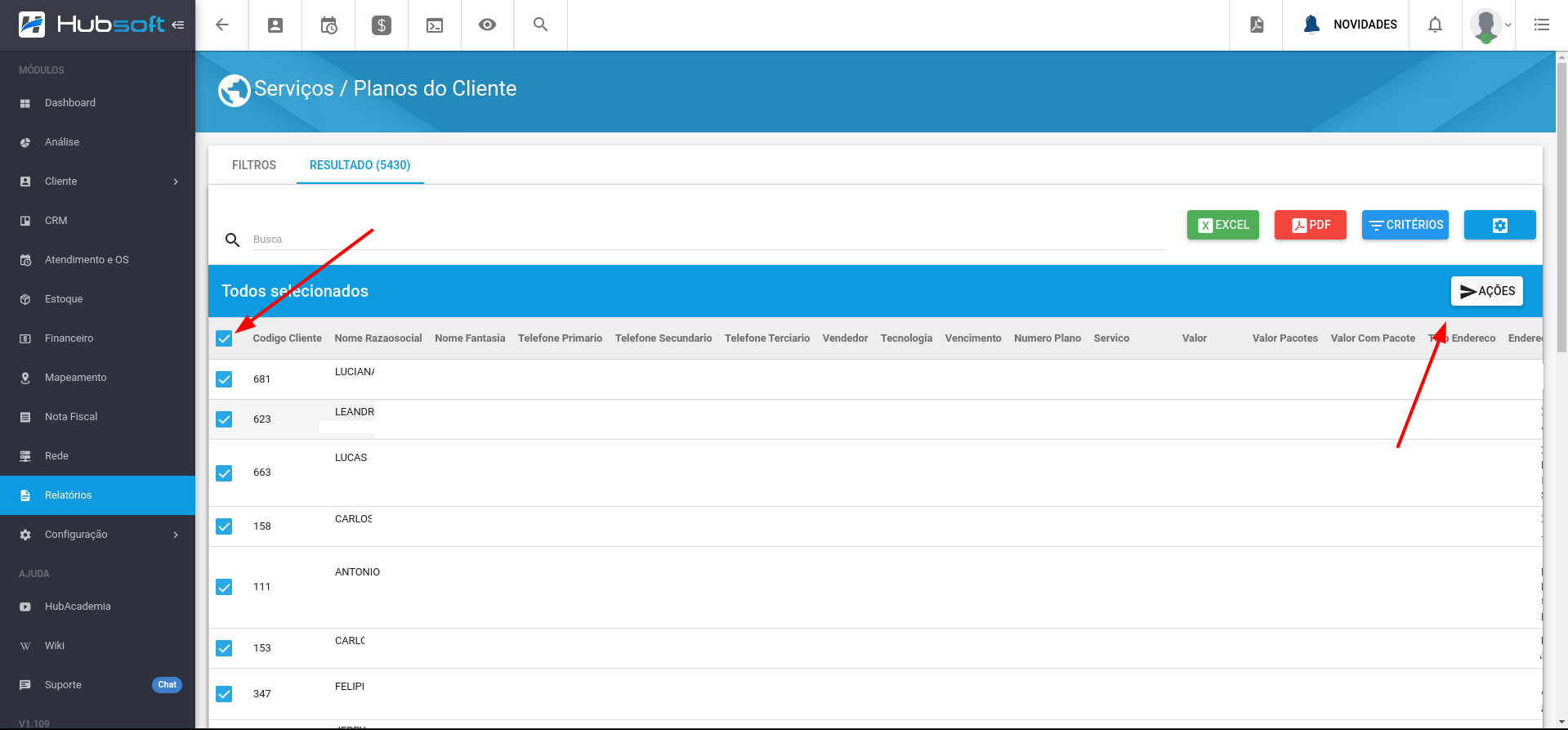Expand the Cliente submenu chevron
The width and height of the screenshot is (1568, 730).
point(176,181)
